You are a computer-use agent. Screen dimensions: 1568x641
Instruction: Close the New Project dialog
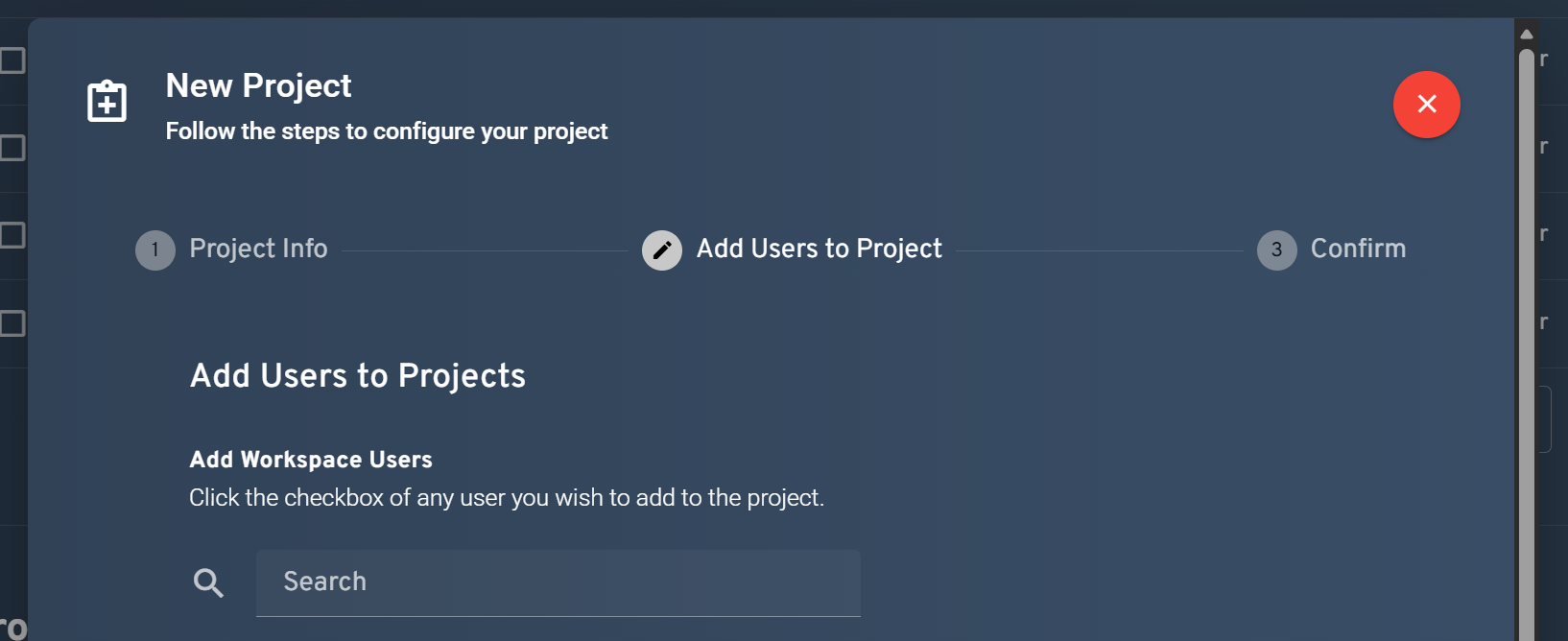(x=1426, y=105)
